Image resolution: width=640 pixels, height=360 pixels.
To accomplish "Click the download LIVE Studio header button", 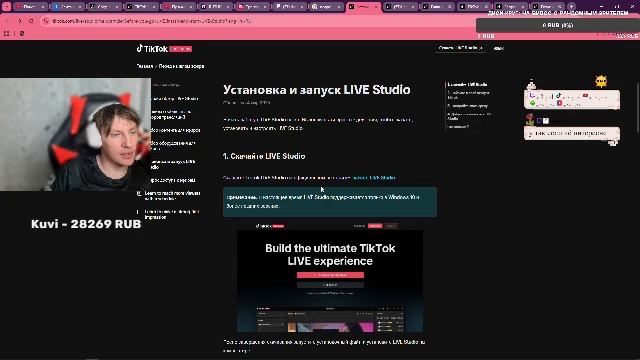I will [x=460, y=48].
